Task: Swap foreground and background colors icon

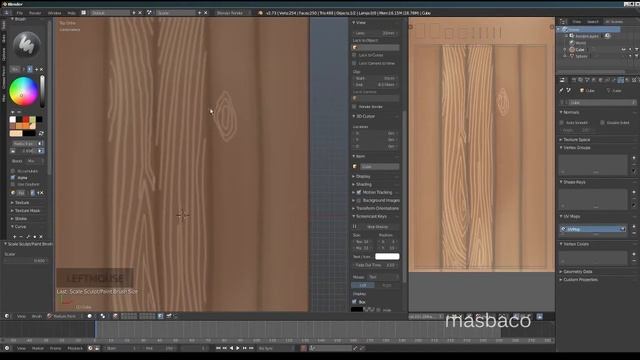Action: pyautogui.click(x=41, y=133)
